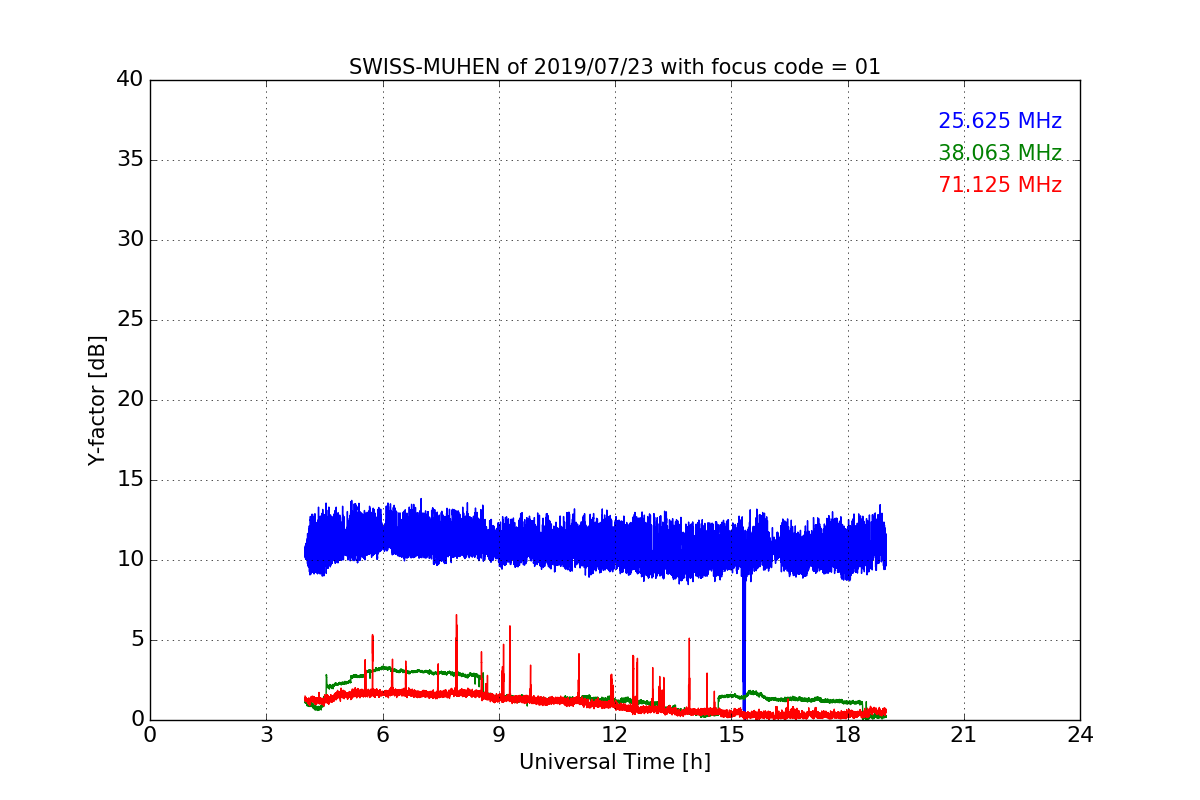Click the blue dropout spike near 15 h
Image resolution: width=1200 pixels, height=800 pixels.
[x=744, y=645]
